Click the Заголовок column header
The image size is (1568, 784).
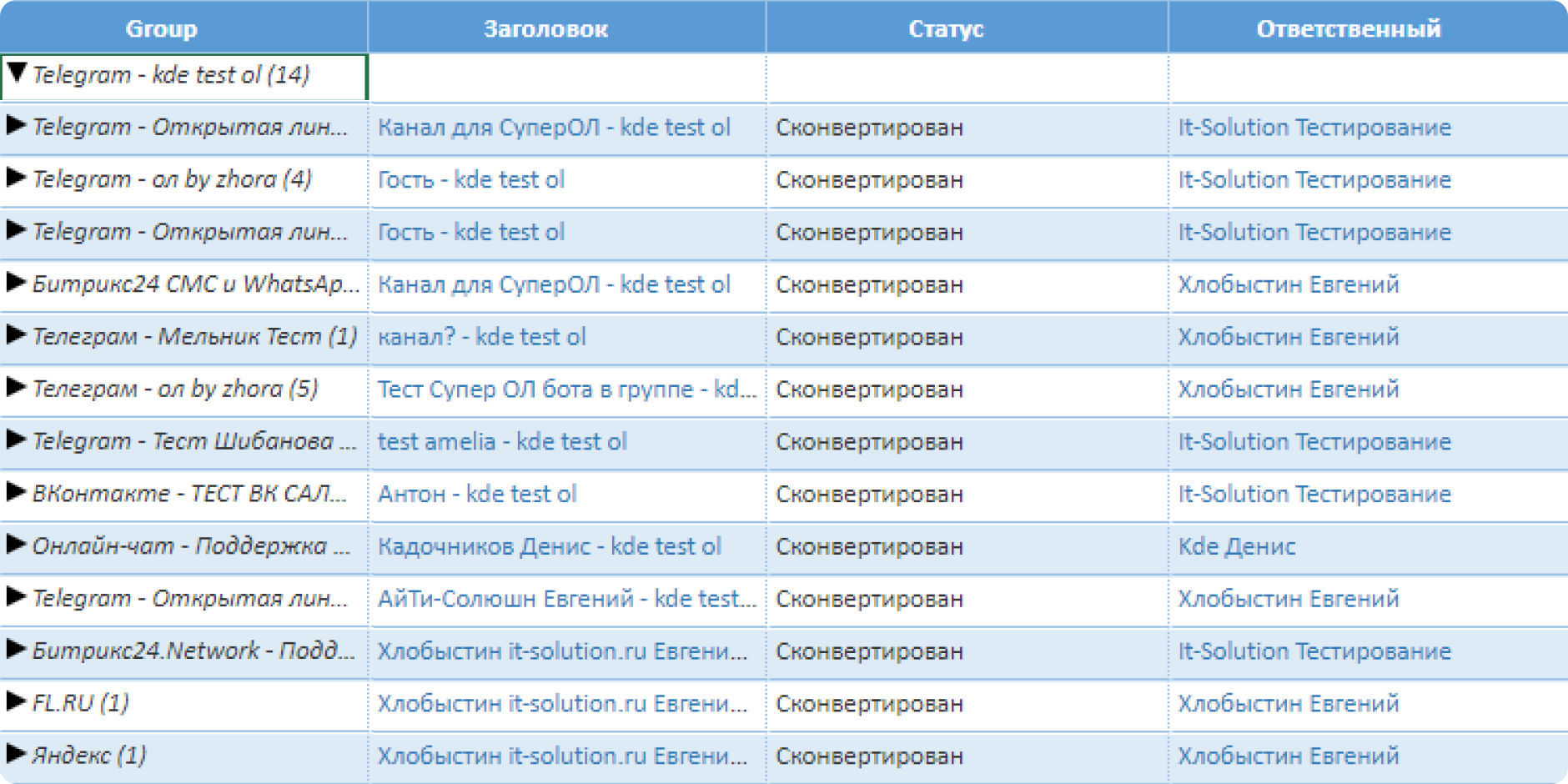click(546, 28)
